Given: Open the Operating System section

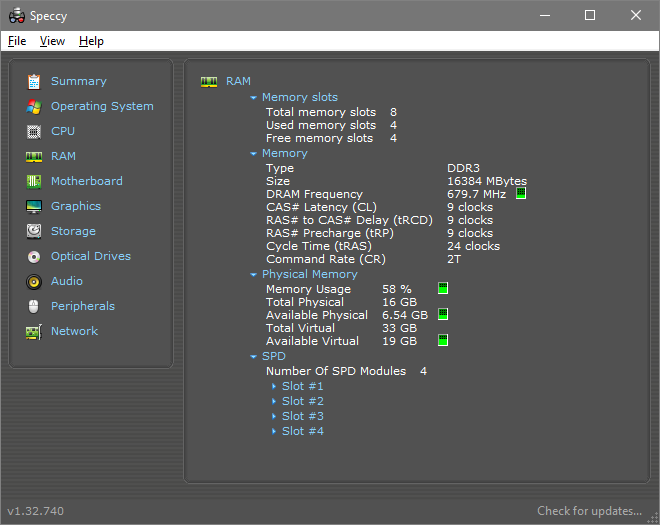Looking at the screenshot, I should (102, 106).
